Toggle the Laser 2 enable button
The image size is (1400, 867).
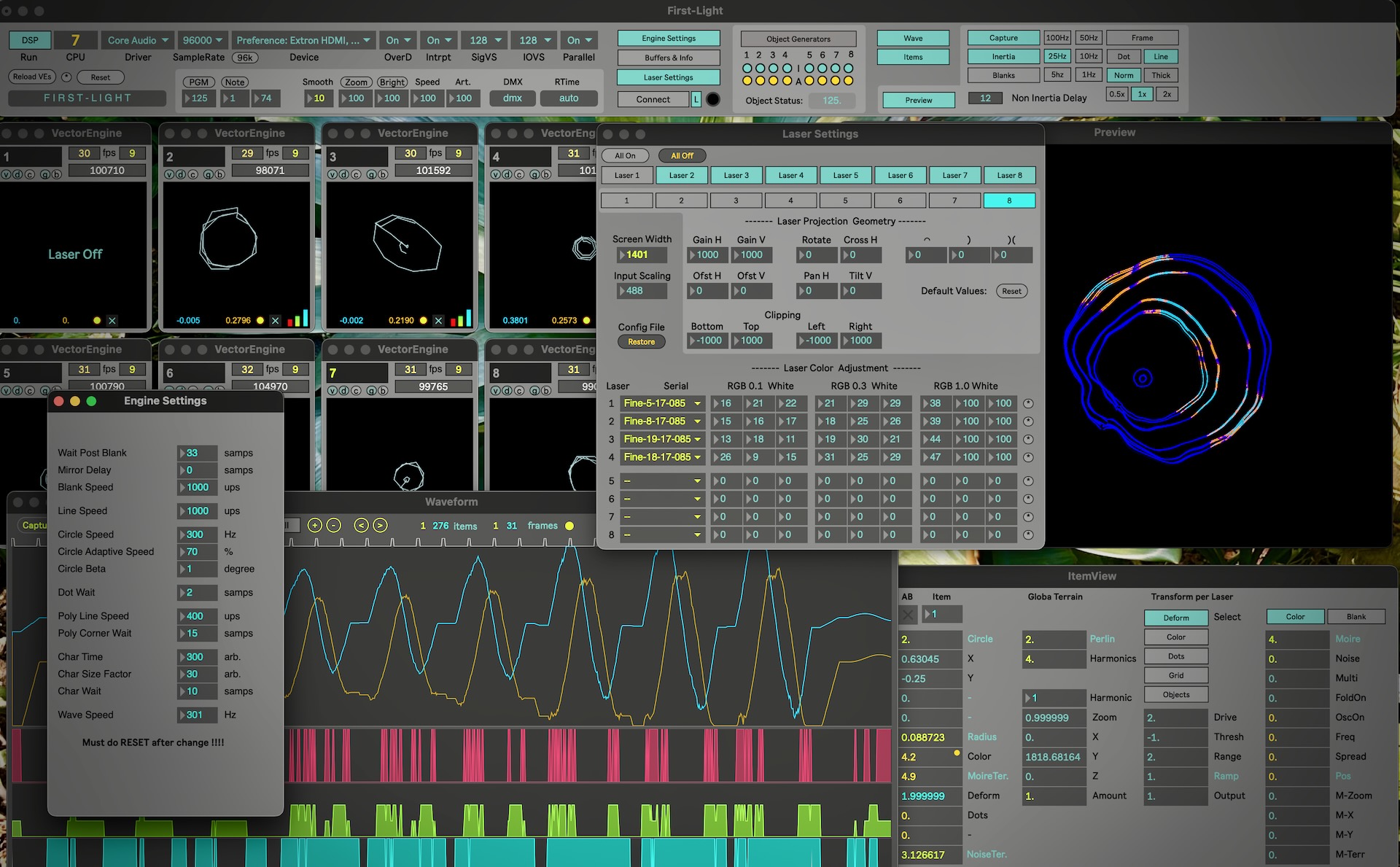point(681,175)
